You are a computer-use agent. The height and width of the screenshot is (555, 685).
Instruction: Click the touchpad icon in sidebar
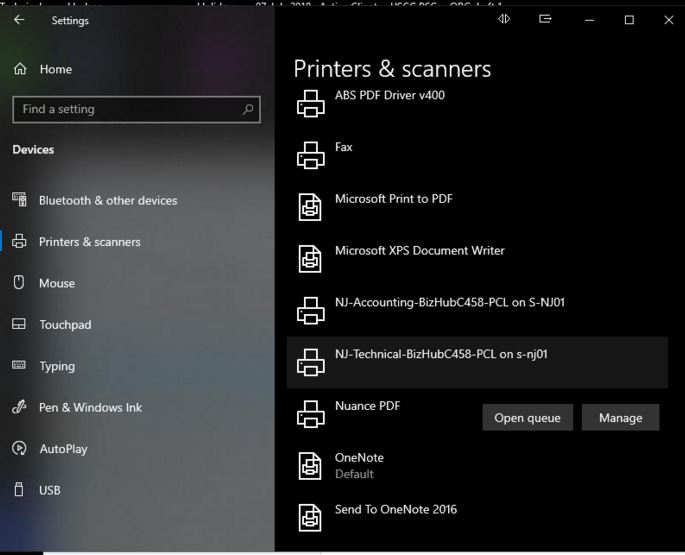[x=19, y=324]
